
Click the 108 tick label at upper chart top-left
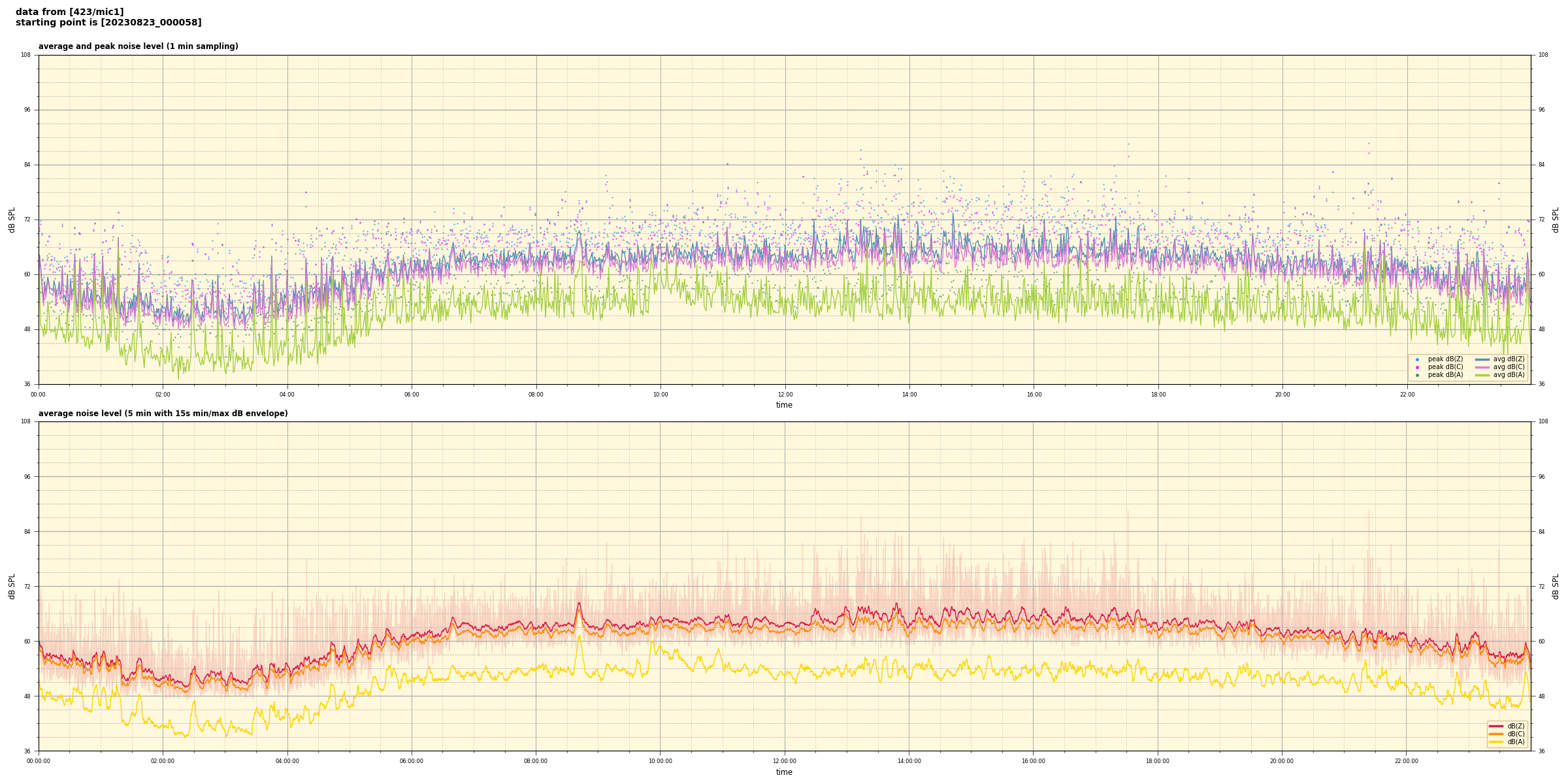[26, 55]
